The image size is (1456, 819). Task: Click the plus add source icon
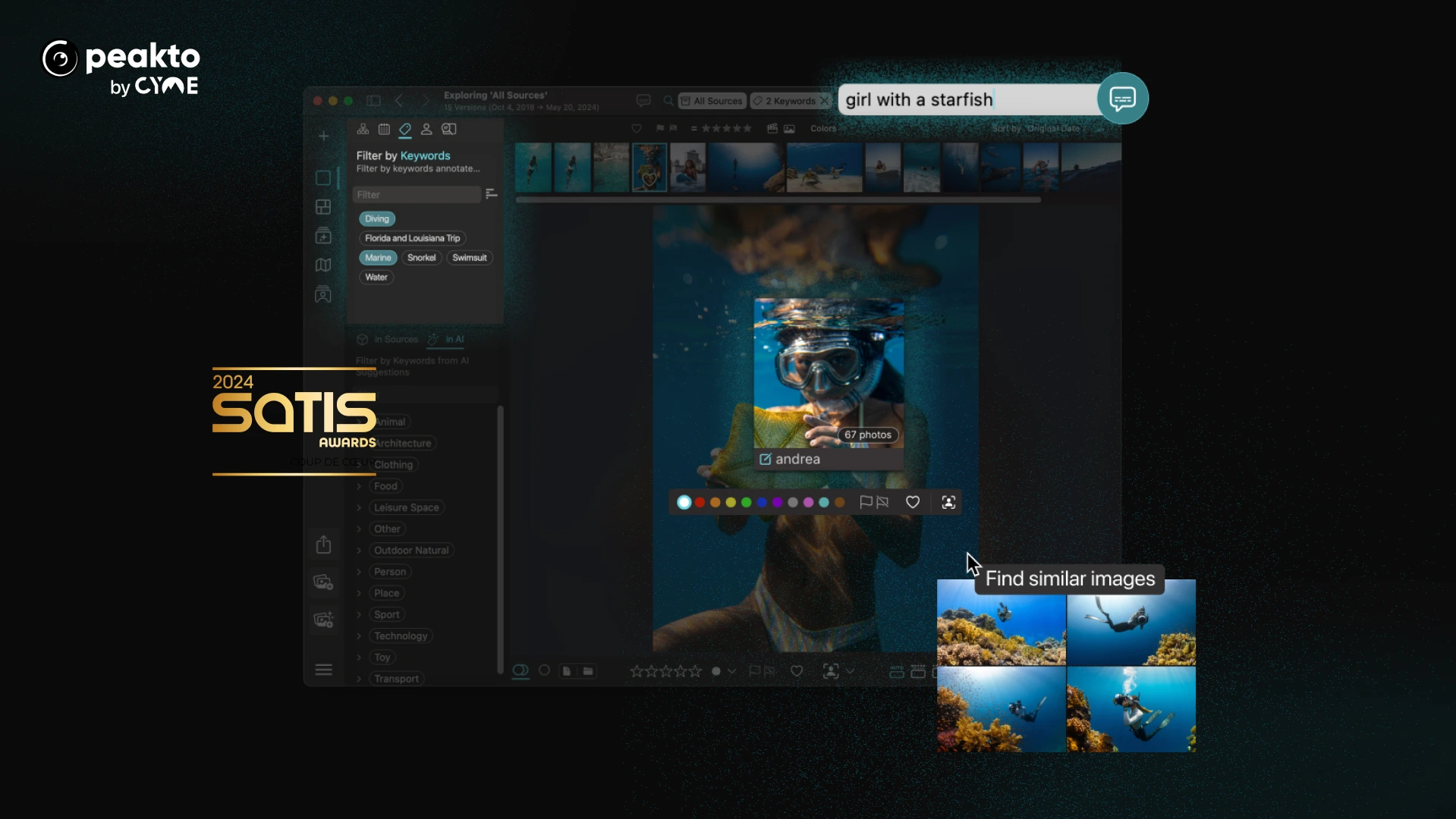tap(323, 136)
